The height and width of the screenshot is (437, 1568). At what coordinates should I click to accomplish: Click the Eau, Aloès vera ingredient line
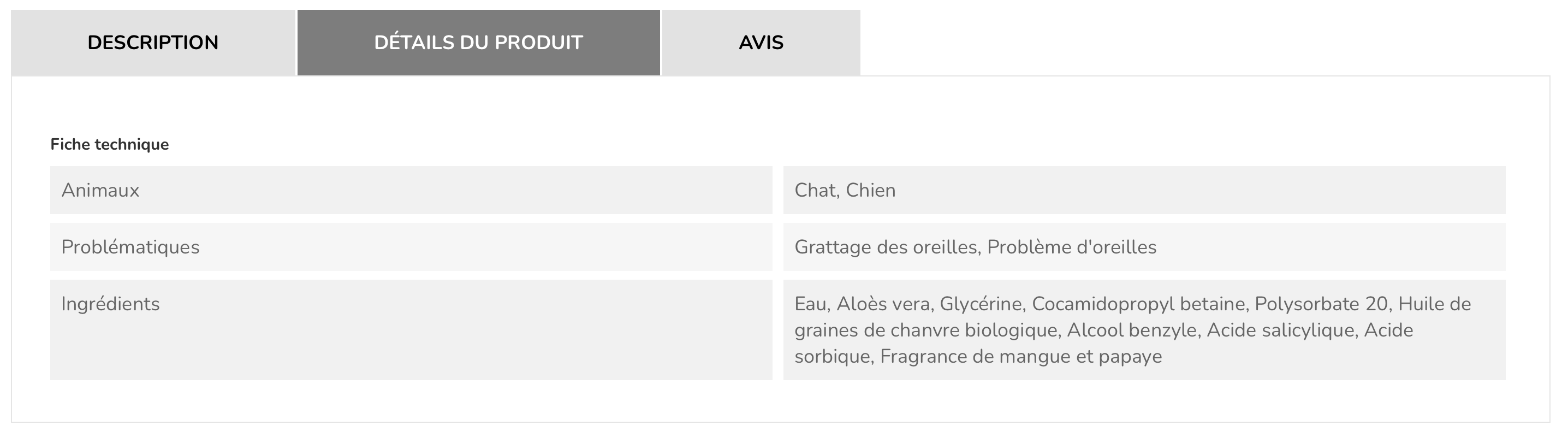tap(1132, 304)
